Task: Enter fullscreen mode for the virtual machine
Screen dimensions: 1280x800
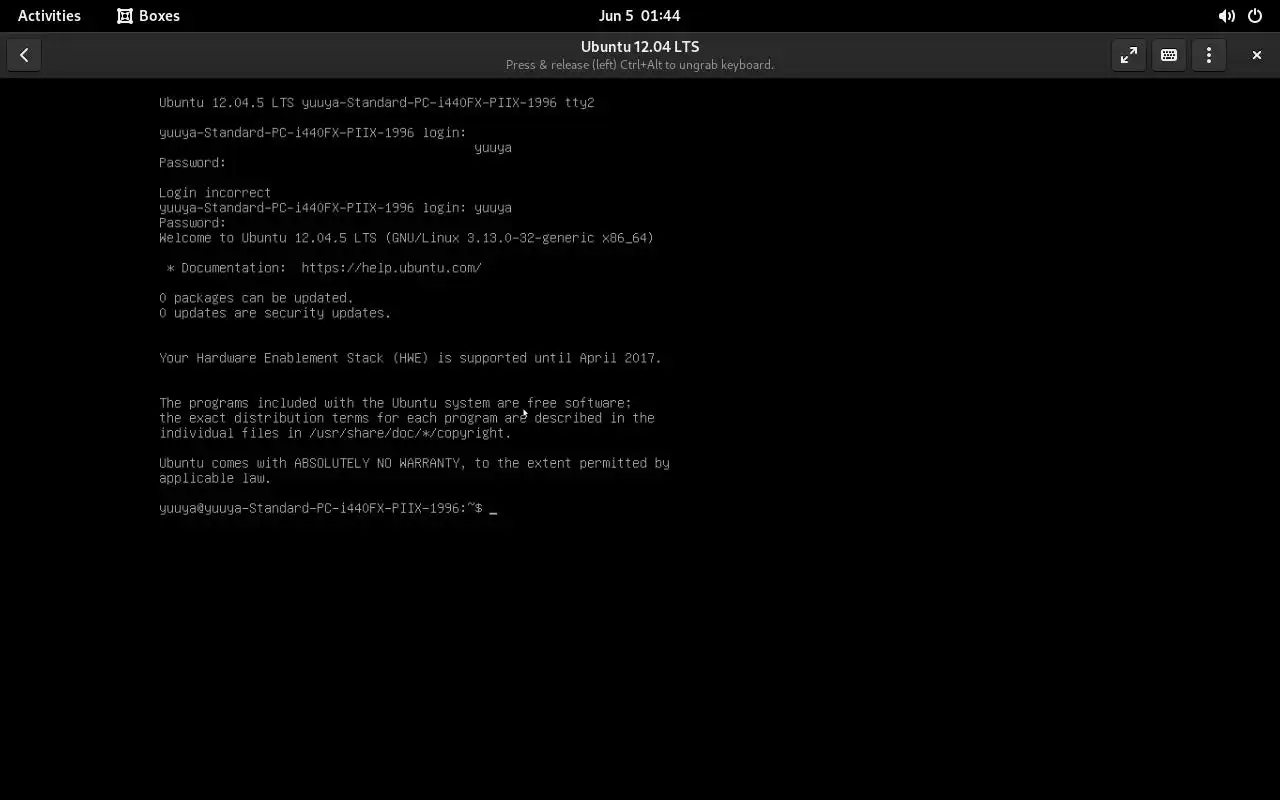Action: [x=1129, y=55]
